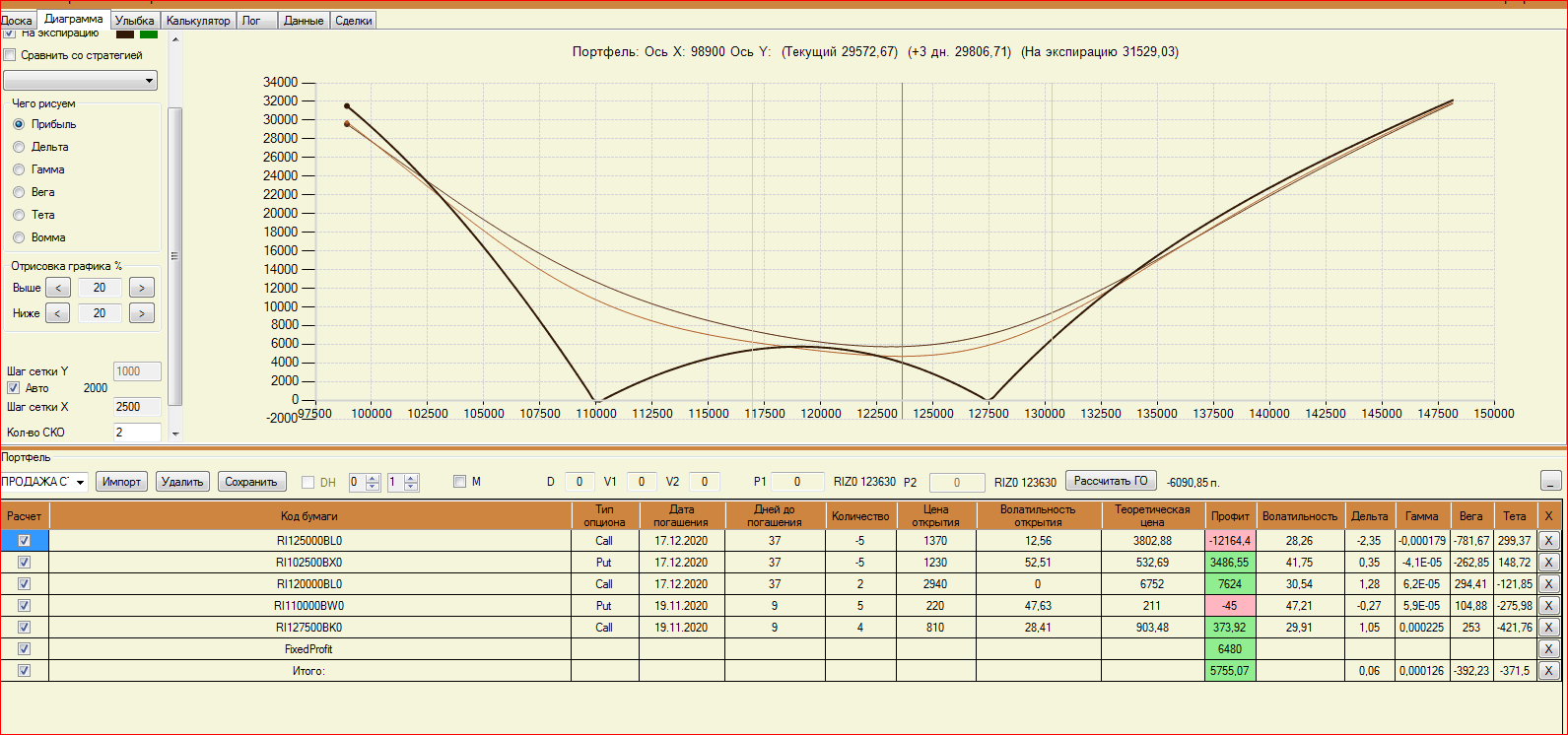Remove row RI120000BL0 with its X button

click(1548, 584)
